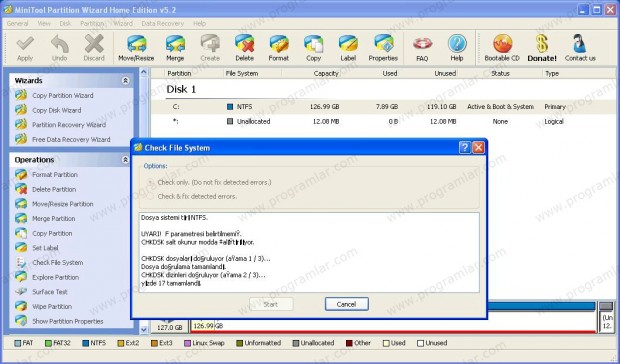620x364 pixels.
Task: Close the Check File System dialog
Action: coord(478,148)
